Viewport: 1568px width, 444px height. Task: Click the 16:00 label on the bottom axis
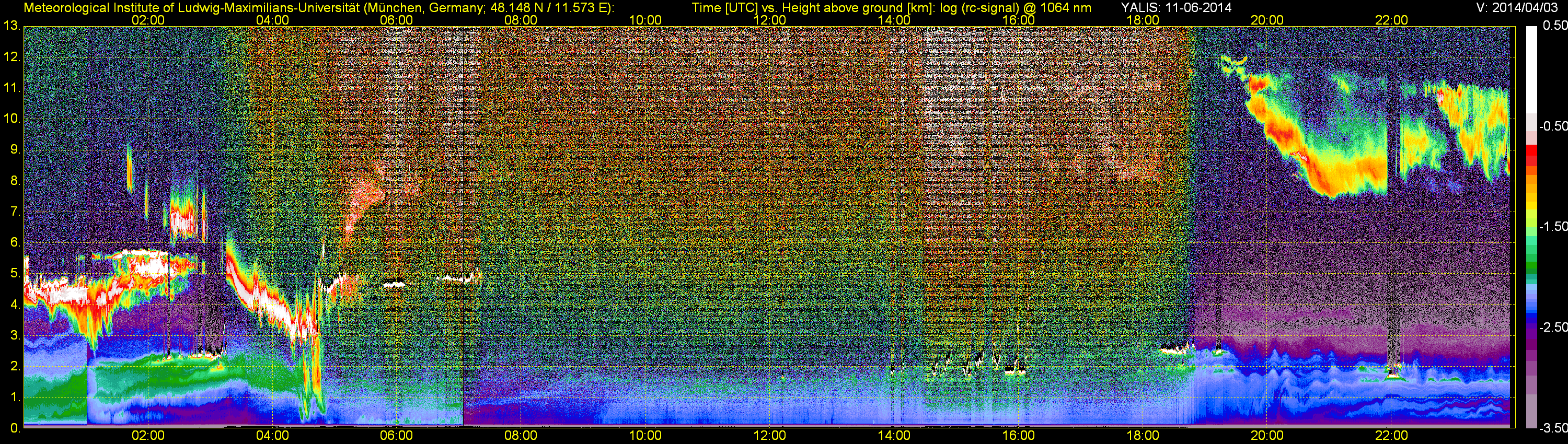pos(1018,436)
